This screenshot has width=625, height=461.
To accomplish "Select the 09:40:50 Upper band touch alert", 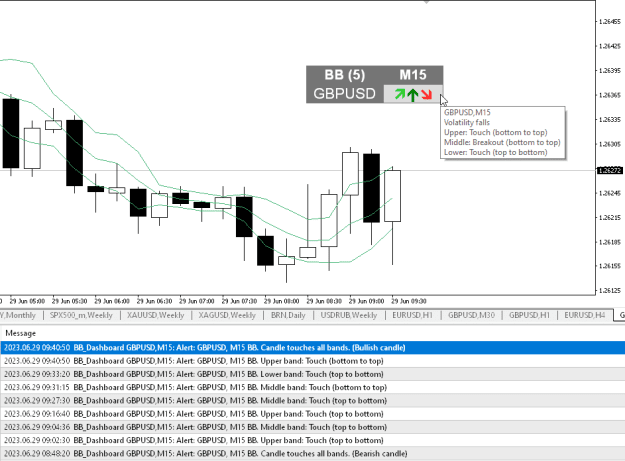I will pyautogui.click(x=312, y=361).
